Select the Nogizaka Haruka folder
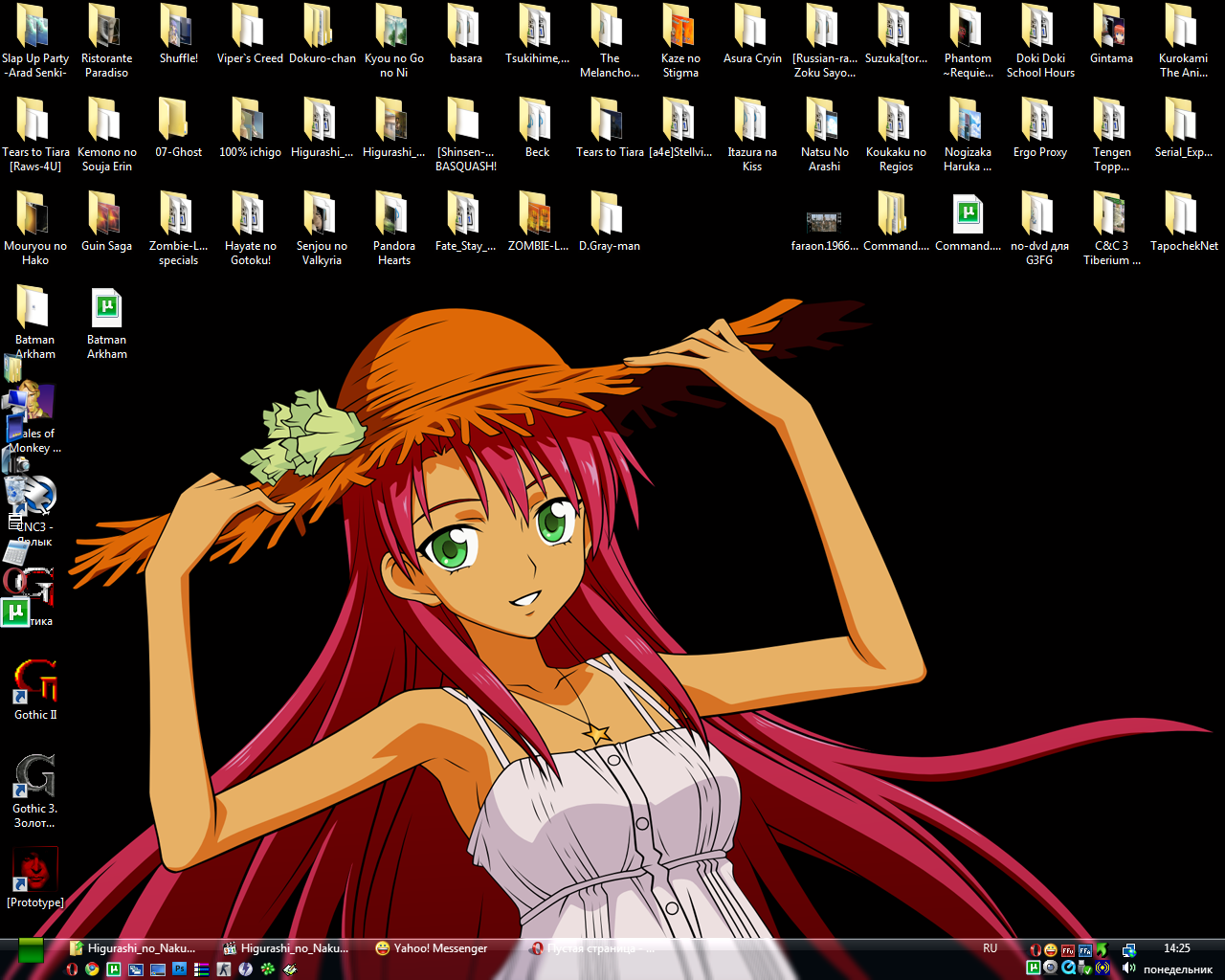Screen dimensions: 1225x980 pos(968,134)
